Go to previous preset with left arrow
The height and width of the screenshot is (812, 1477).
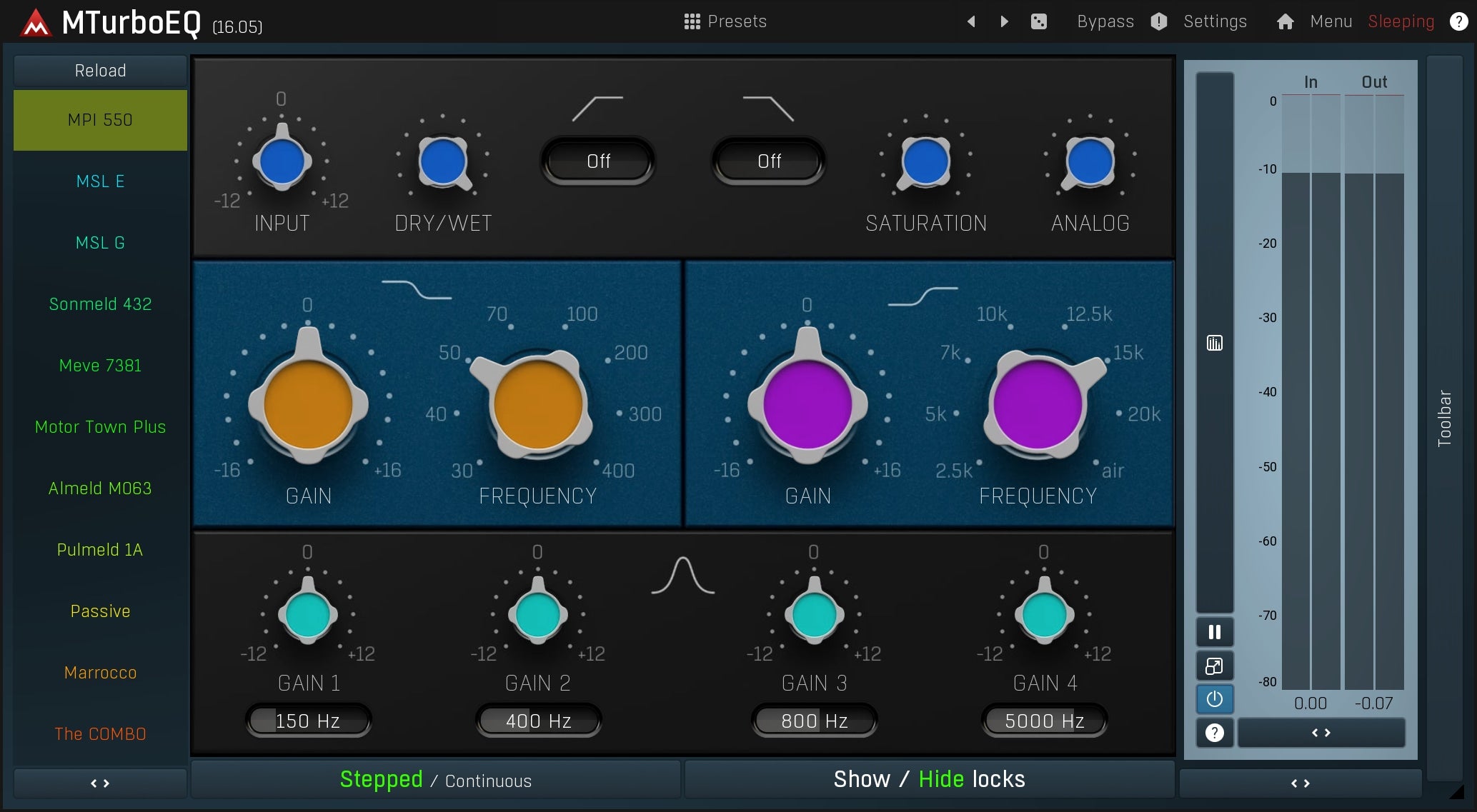971,21
